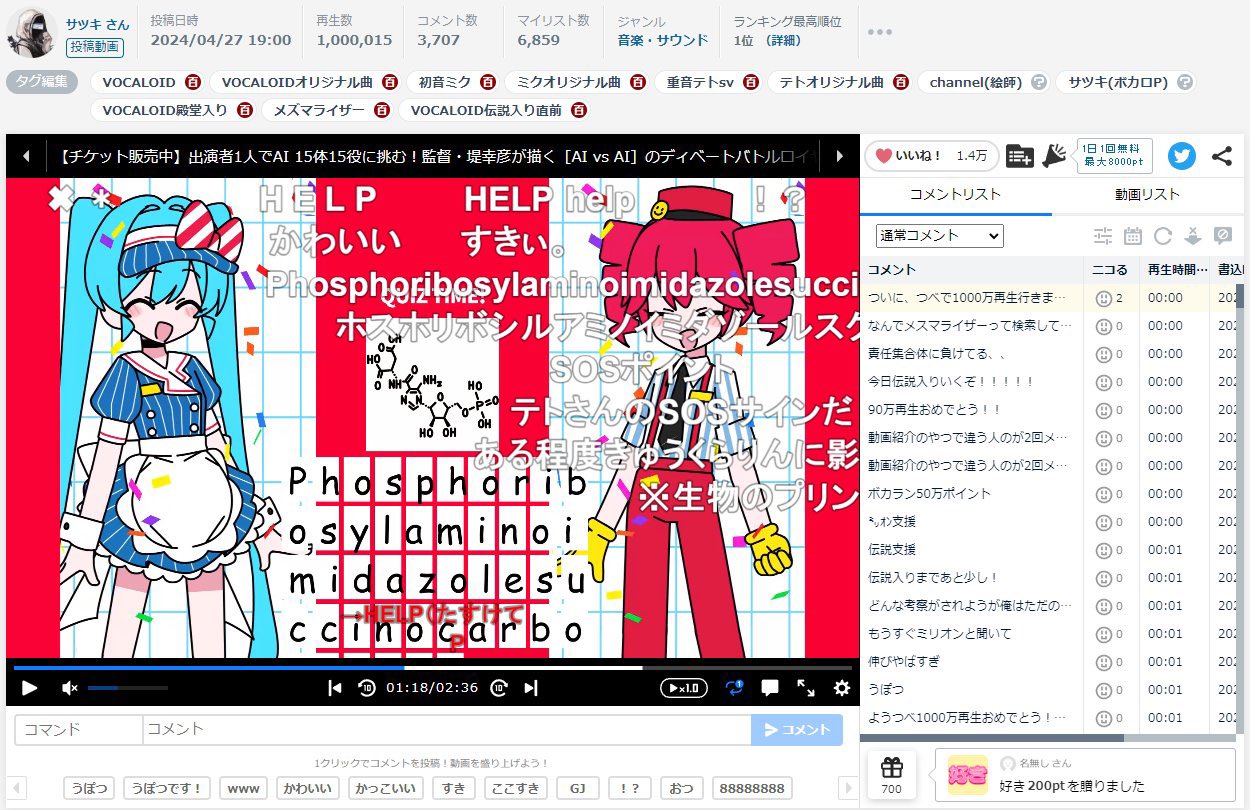Nikoru the 90万再生おめでとう comment
This screenshot has height=810, width=1250.
(x=1103, y=409)
